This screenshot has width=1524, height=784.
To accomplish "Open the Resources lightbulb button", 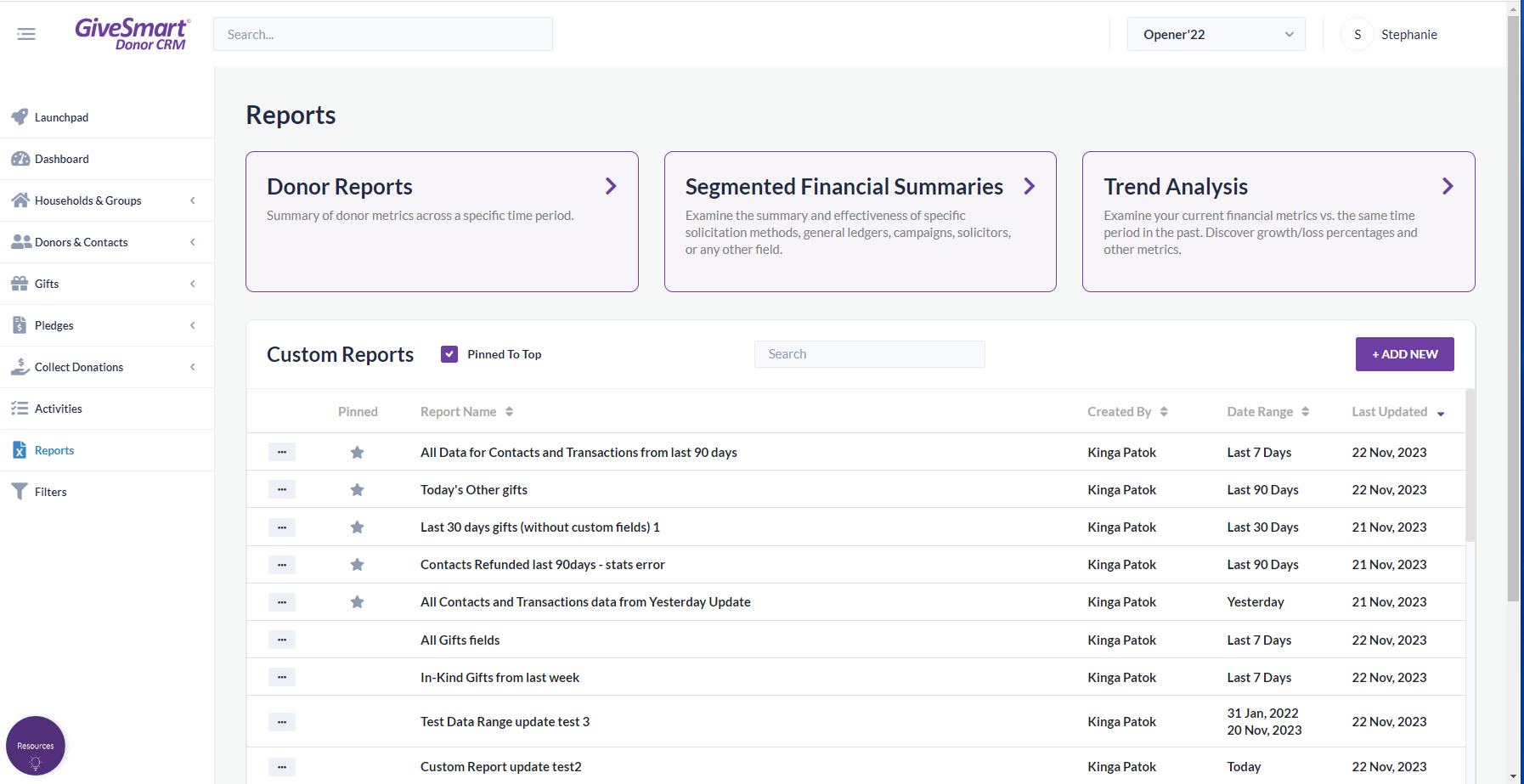I will pyautogui.click(x=36, y=746).
